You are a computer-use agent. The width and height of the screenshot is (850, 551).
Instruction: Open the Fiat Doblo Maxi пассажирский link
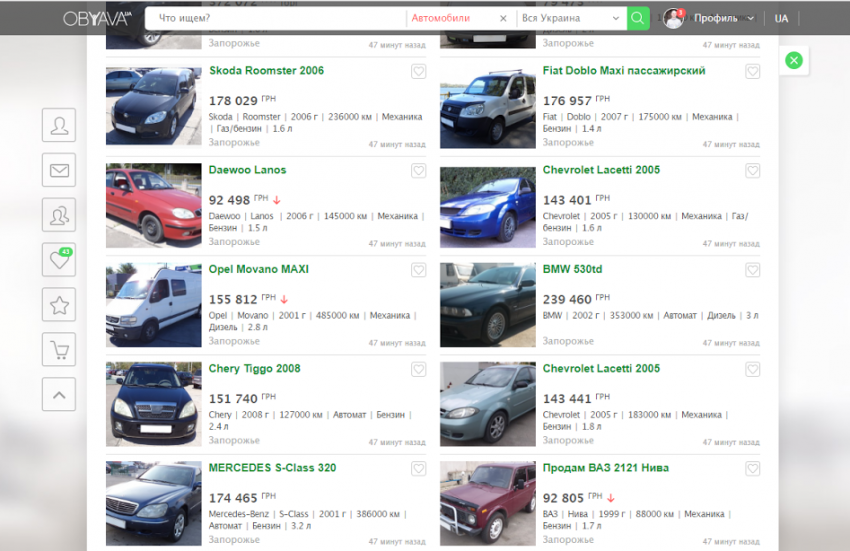tap(624, 71)
